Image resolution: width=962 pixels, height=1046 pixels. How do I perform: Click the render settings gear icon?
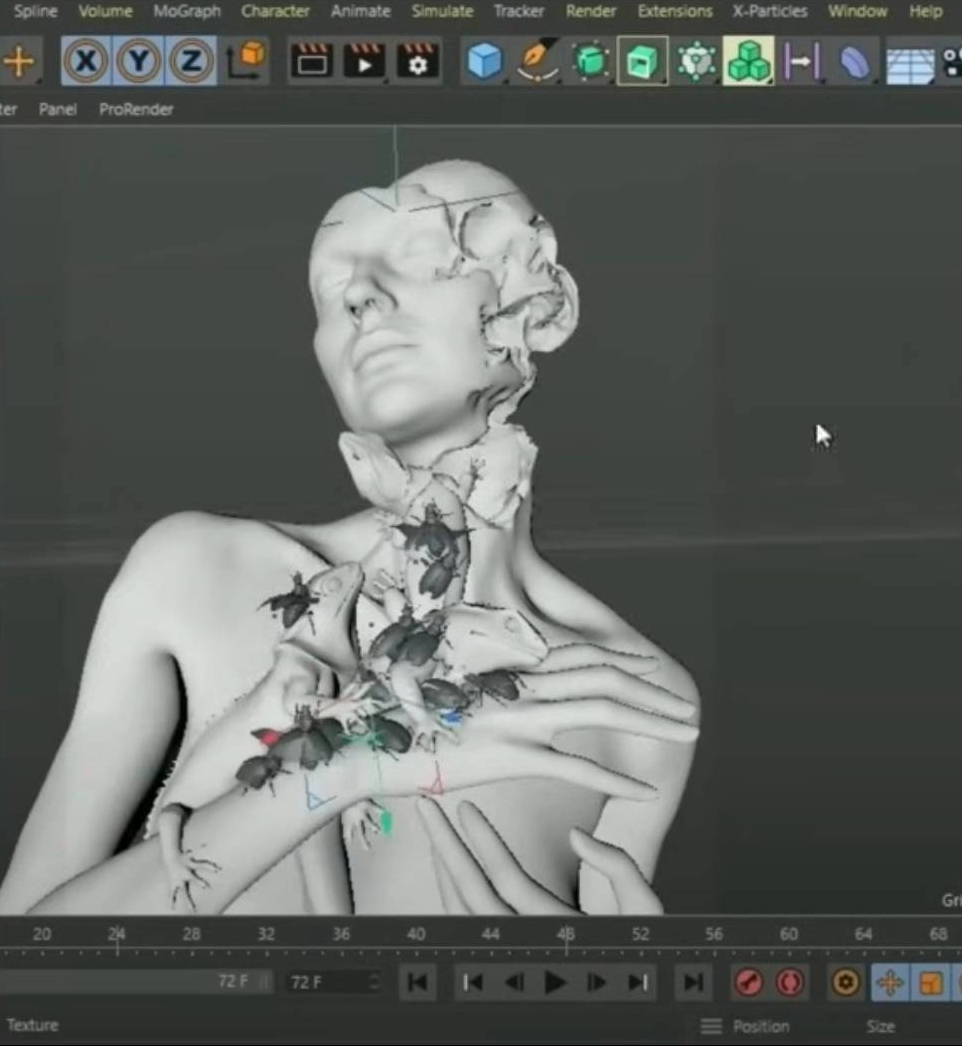click(418, 61)
